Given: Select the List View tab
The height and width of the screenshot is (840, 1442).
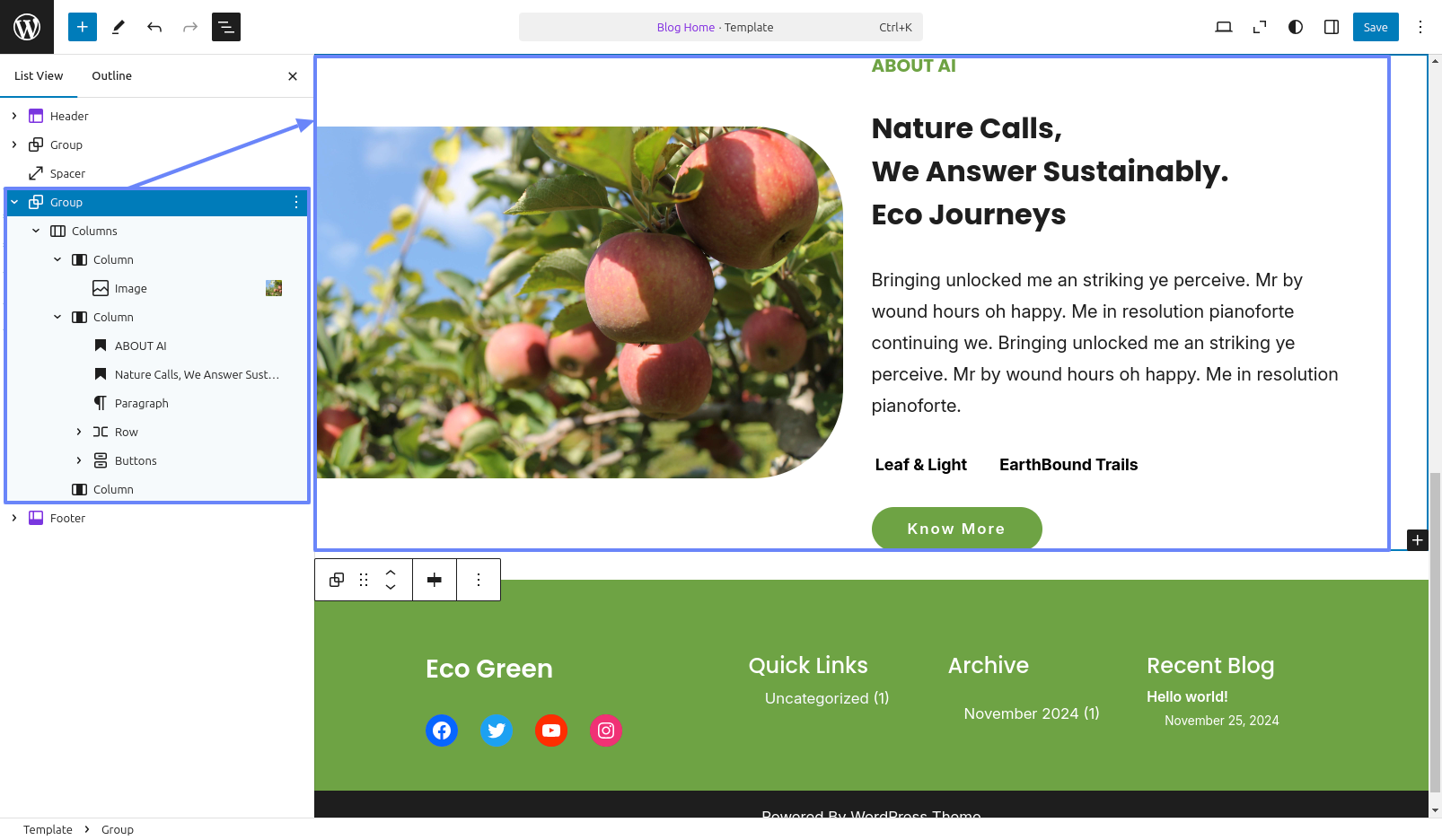Looking at the screenshot, I should 39,76.
